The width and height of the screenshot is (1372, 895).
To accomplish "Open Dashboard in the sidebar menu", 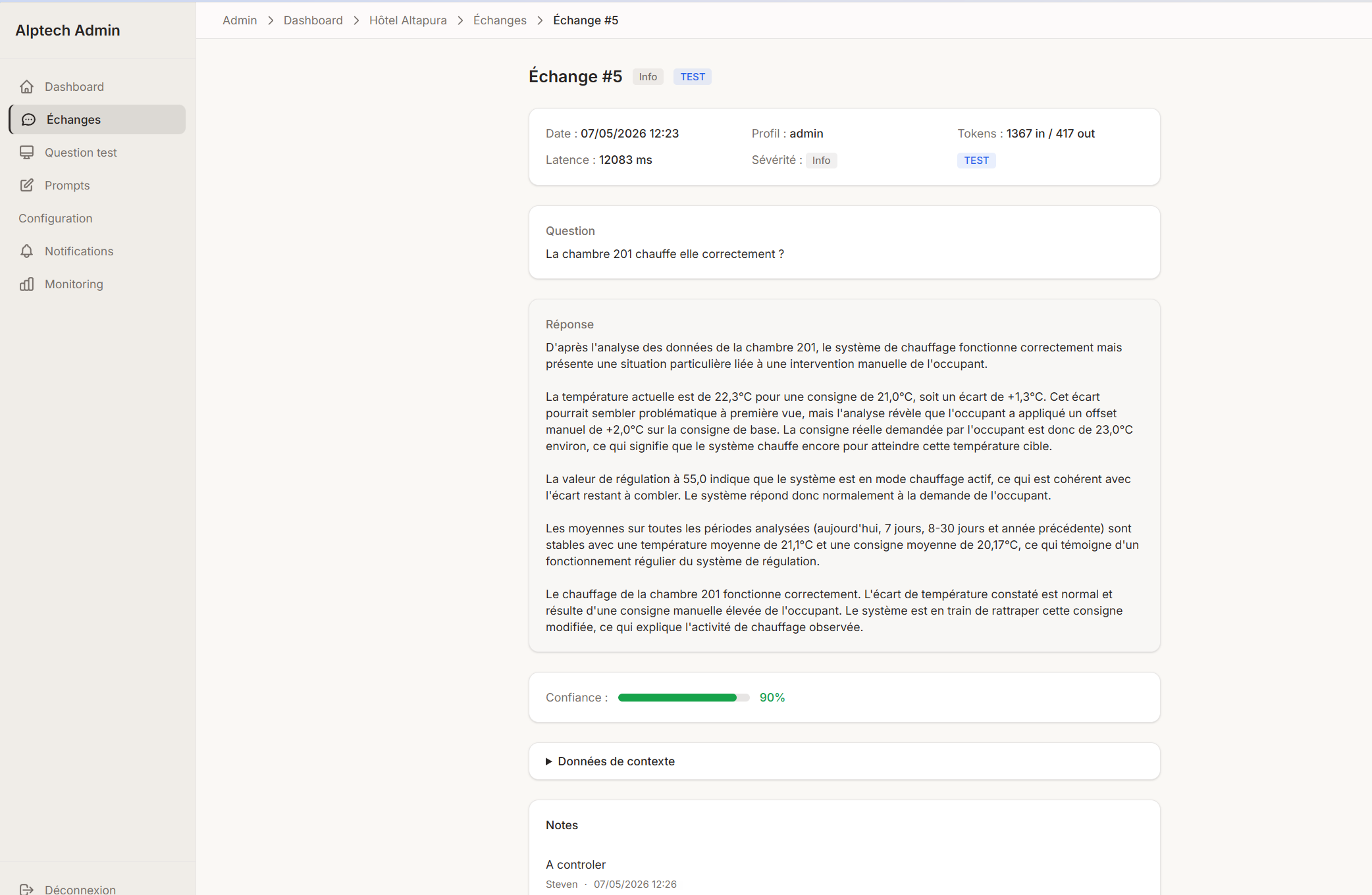I will click(x=97, y=86).
